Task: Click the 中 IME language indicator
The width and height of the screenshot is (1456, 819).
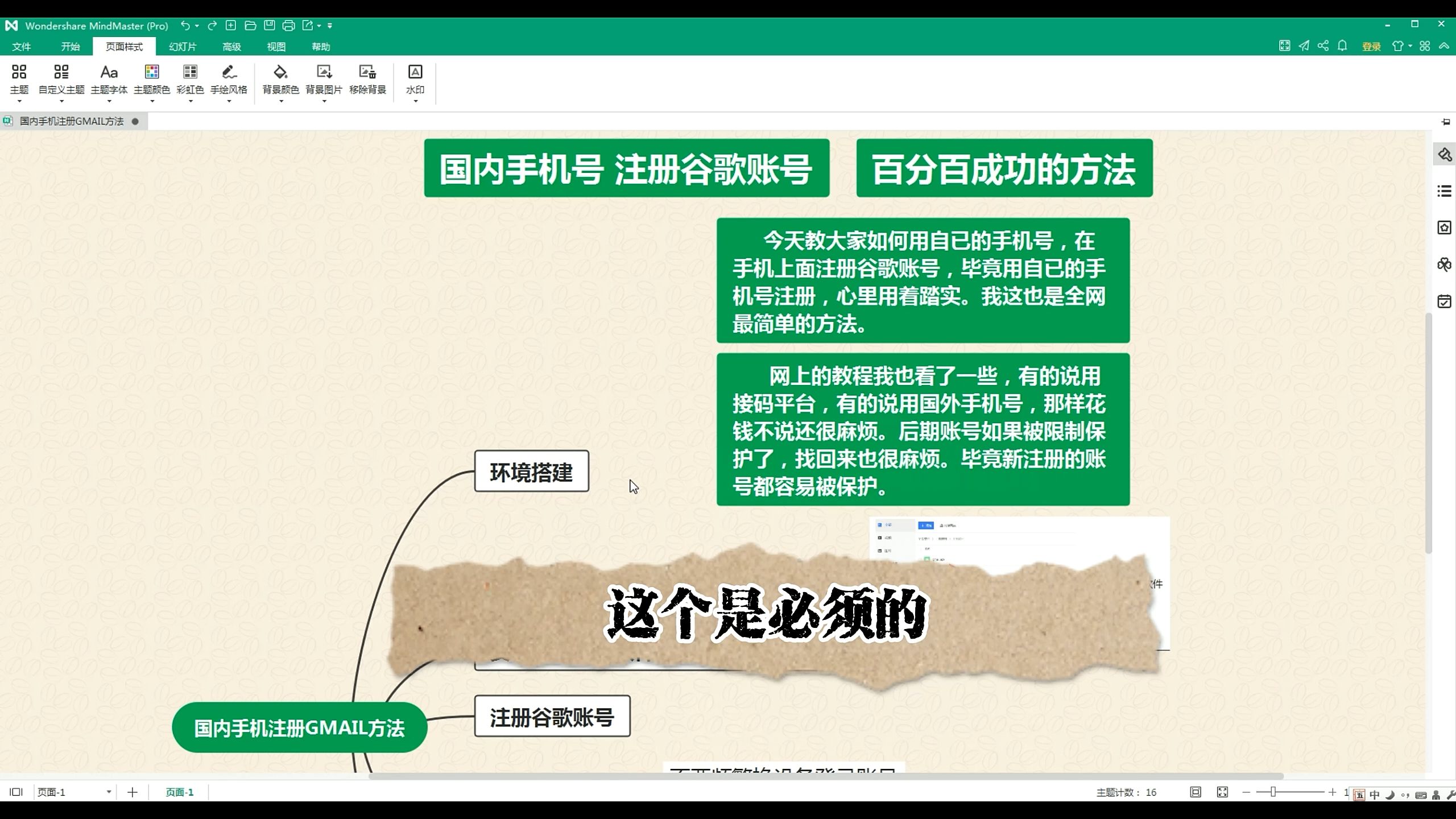Action: tap(1375, 795)
